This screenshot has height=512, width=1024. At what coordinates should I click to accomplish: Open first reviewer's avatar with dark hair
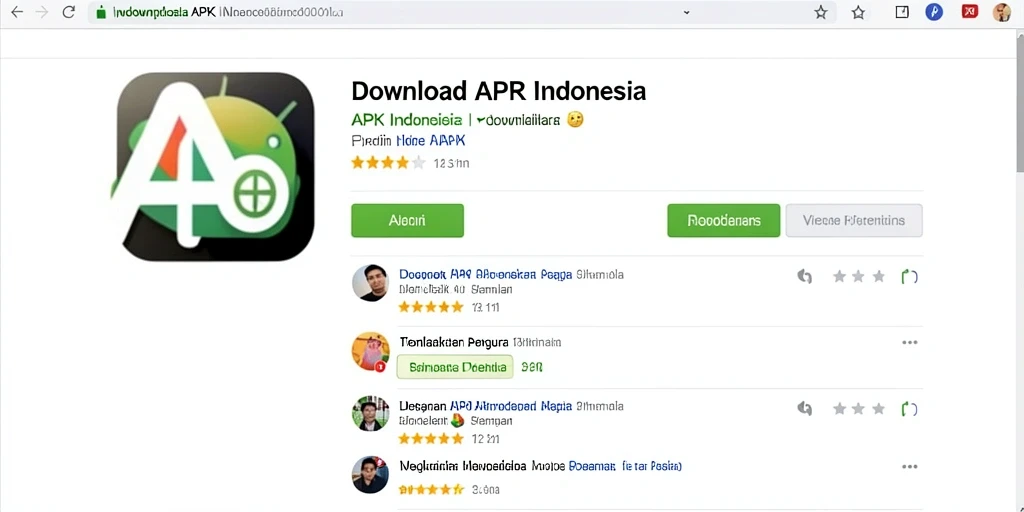(x=370, y=283)
